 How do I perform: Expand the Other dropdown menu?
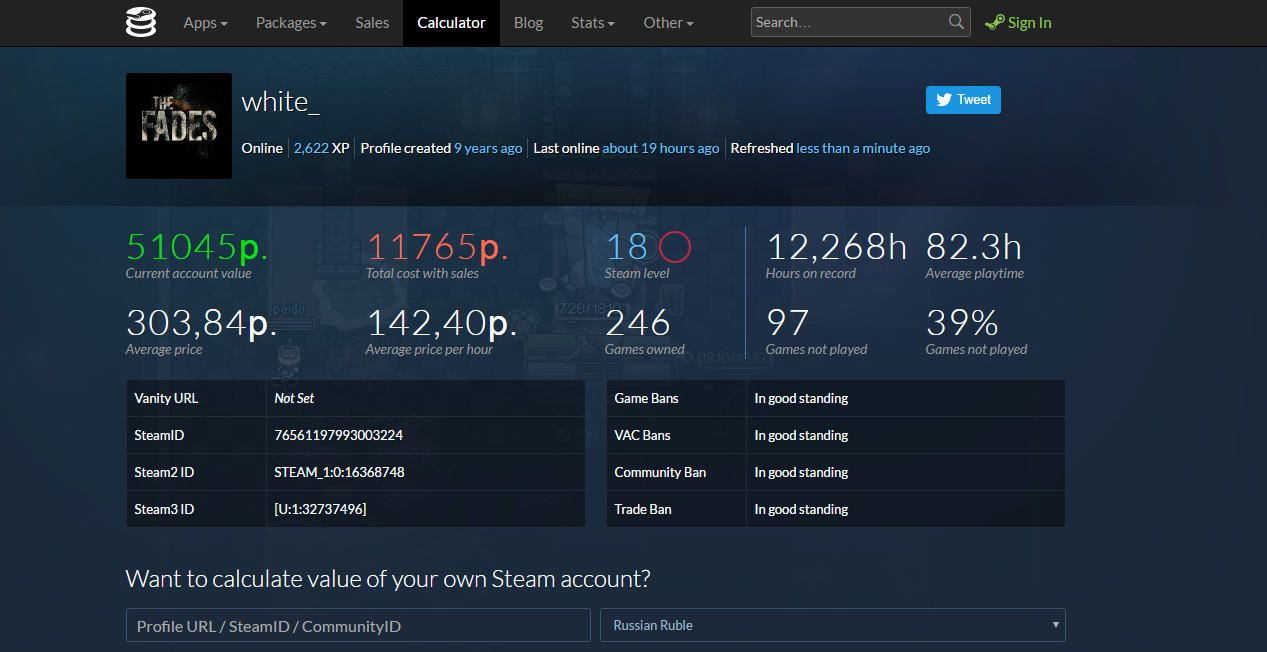[x=668, y=22]
